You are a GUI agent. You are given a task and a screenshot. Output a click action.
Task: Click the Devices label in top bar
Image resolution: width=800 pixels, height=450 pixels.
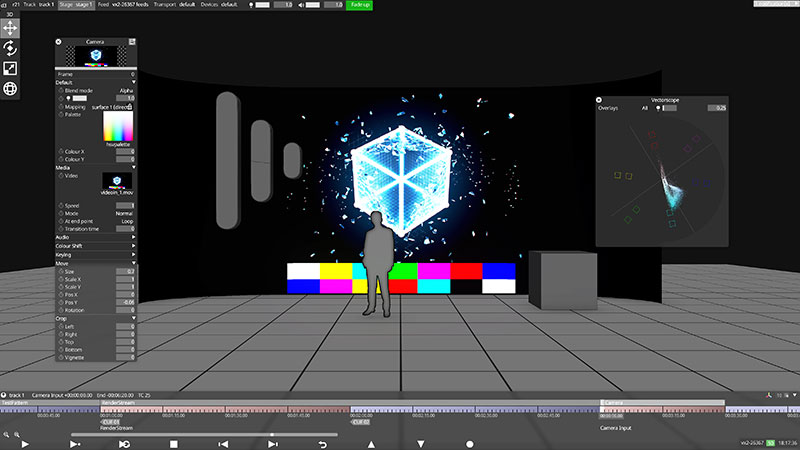pyautogui.click(x=212, y=5)
